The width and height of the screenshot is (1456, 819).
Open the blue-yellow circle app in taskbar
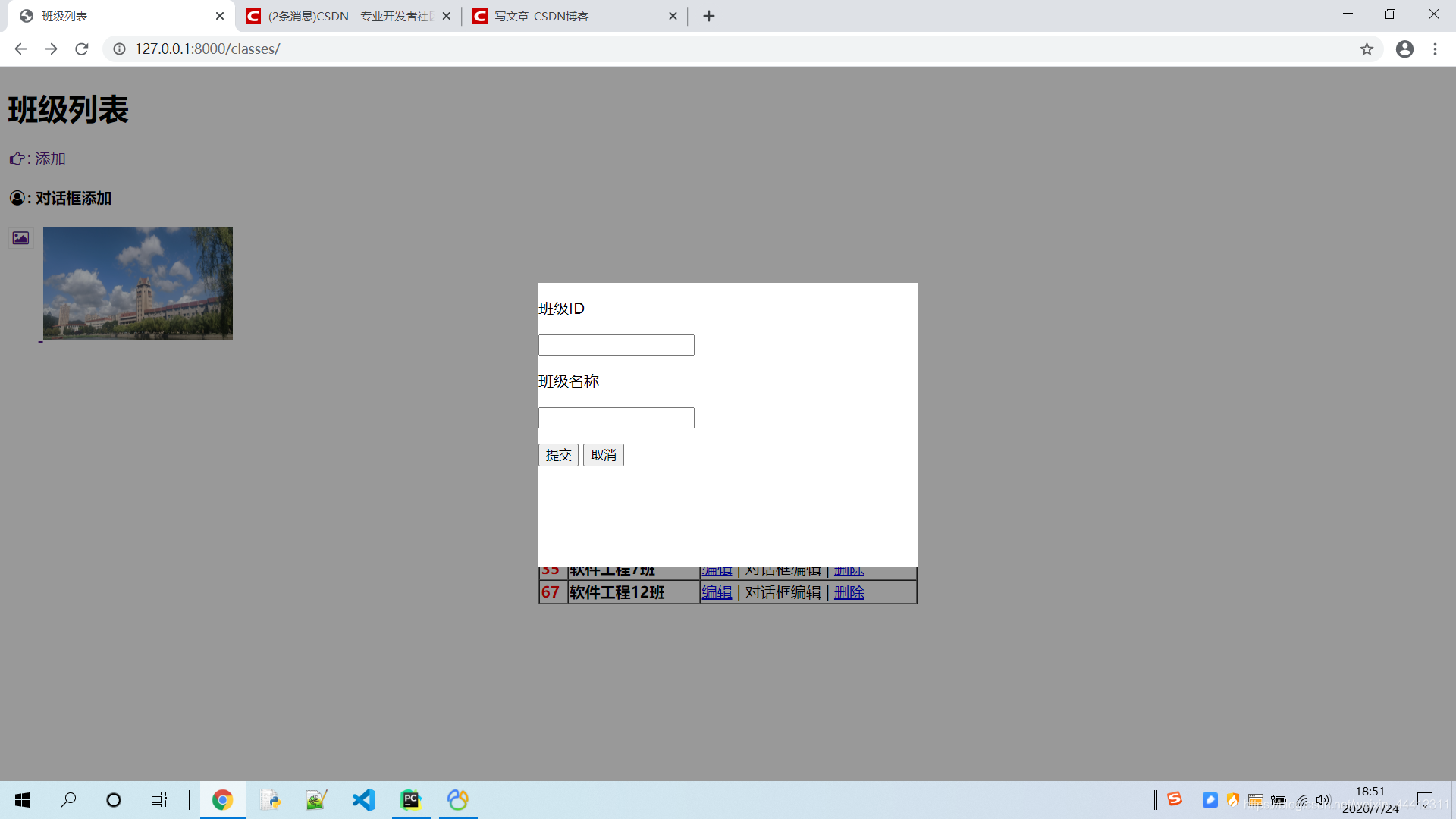[x=458, y=800]
